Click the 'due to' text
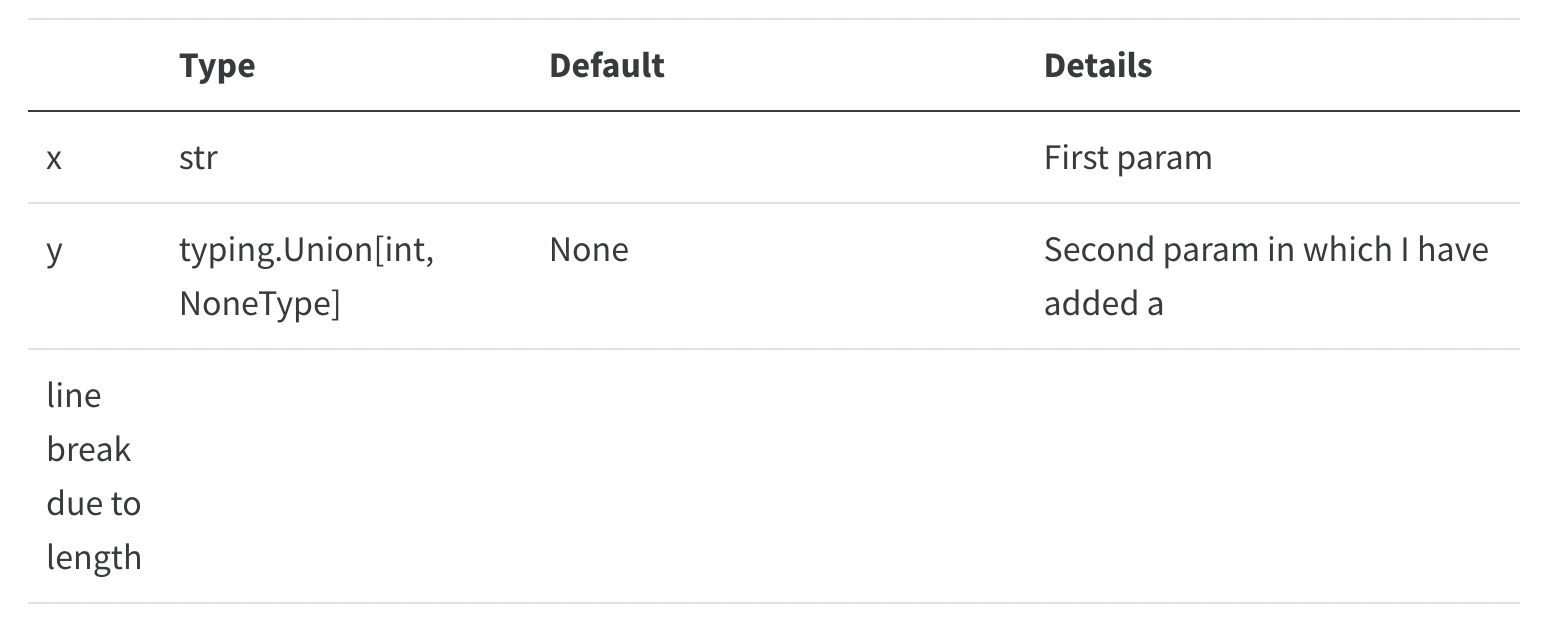The image size is (1566, 634). (x=93, y=504)
